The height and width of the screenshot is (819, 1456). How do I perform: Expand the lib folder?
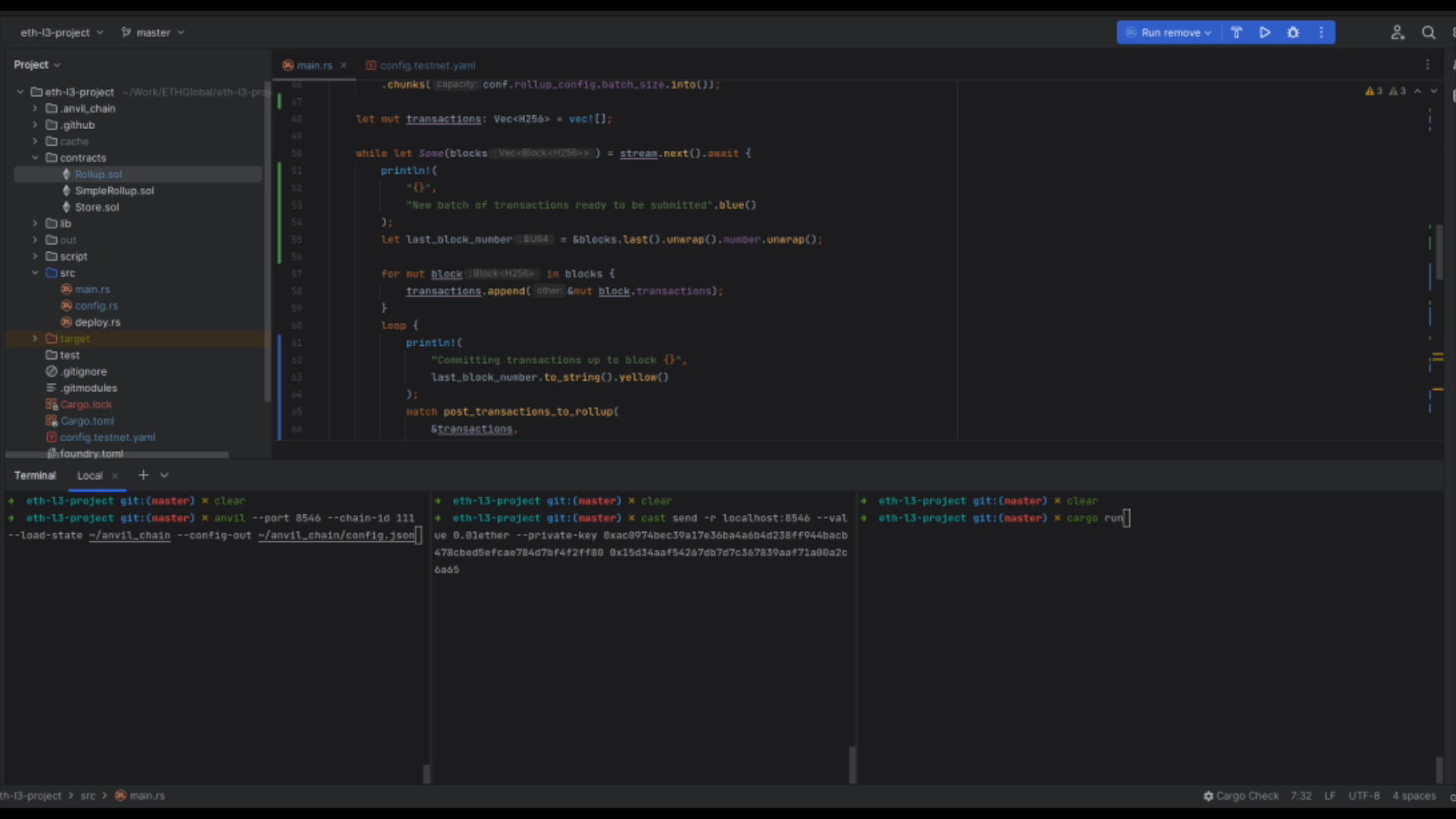point(35,224)
